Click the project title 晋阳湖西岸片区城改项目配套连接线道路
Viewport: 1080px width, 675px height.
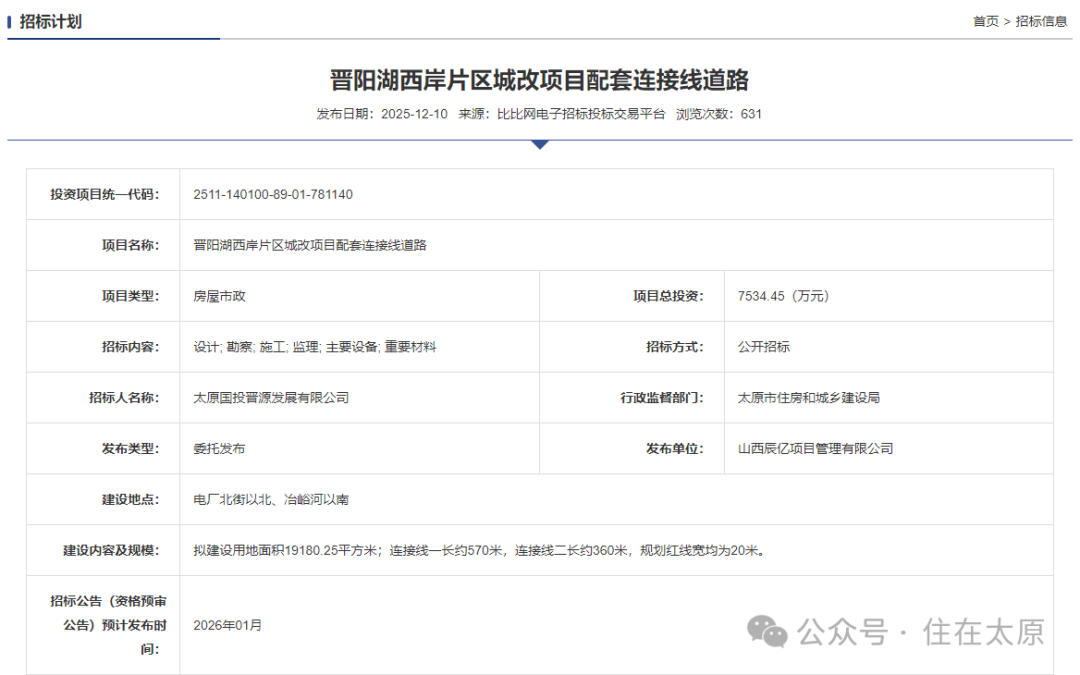coord(540,75)
